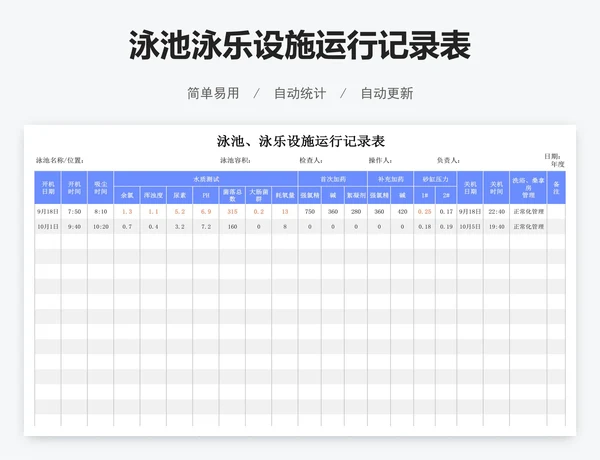Click the 泳池容积 label
Screen dimensions: 600x460
coord(235,160)
